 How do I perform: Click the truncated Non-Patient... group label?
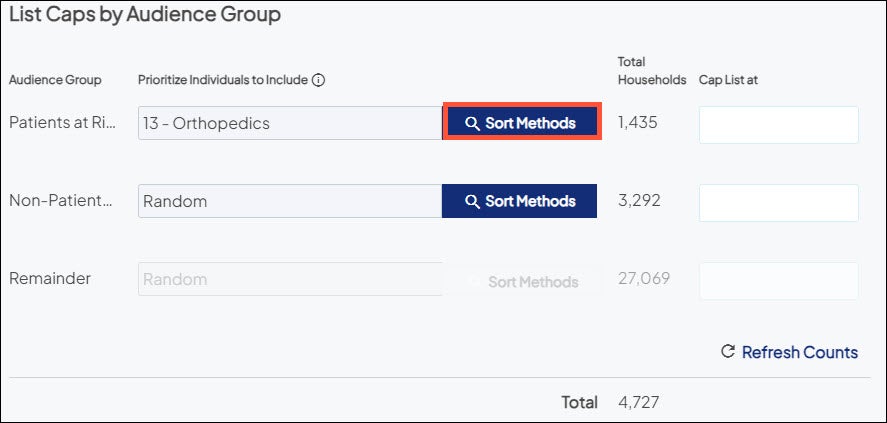pyautogui.click(x=62, y=201)
